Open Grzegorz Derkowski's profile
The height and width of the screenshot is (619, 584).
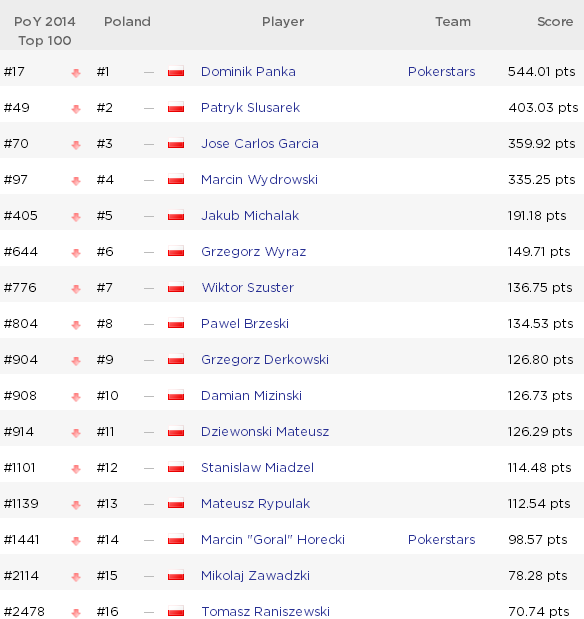click(265, 360)
